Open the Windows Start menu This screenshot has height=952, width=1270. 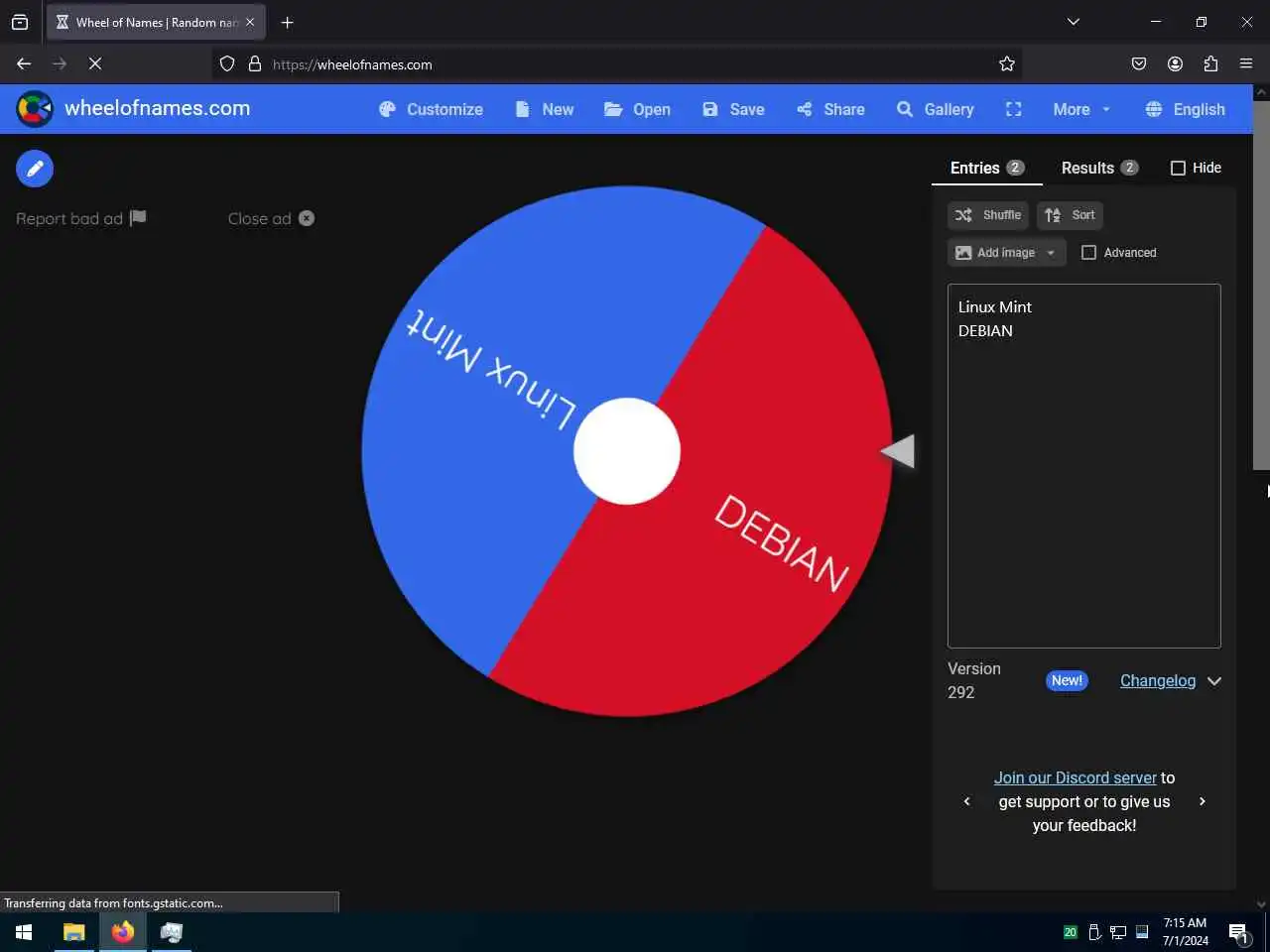[24, 932]
